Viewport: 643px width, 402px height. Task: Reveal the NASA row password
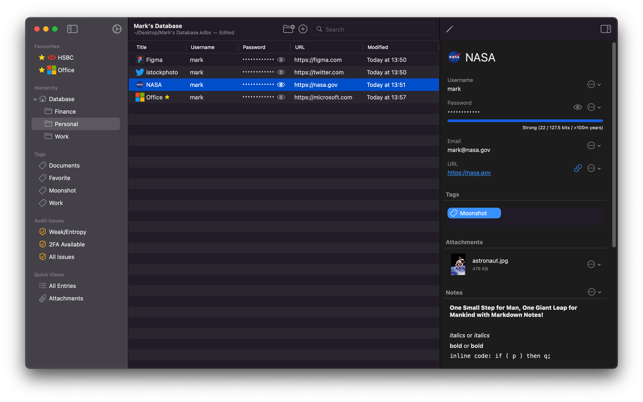tap(281, 85)
